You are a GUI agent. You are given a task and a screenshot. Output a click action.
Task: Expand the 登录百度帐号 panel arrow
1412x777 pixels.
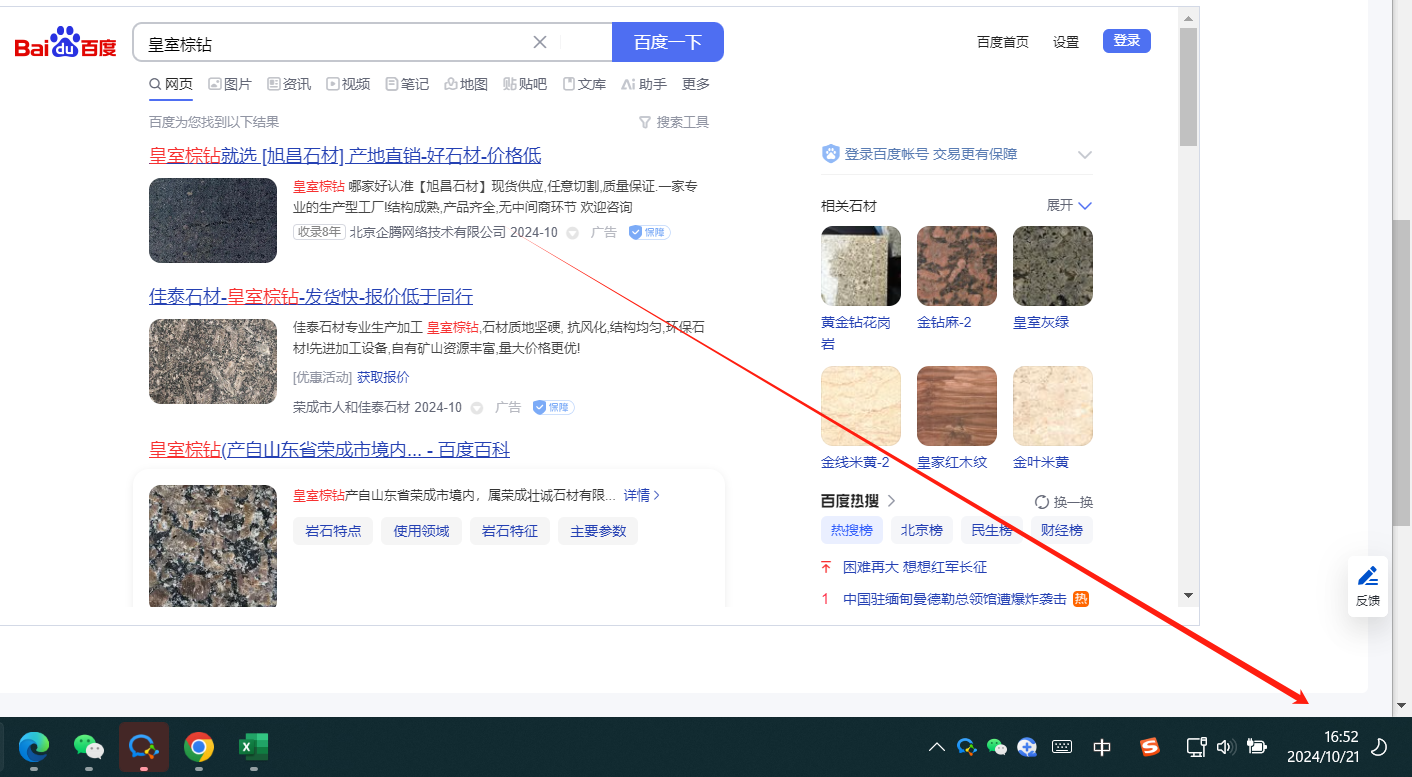pyautogui.click(x=1084, y=155)
